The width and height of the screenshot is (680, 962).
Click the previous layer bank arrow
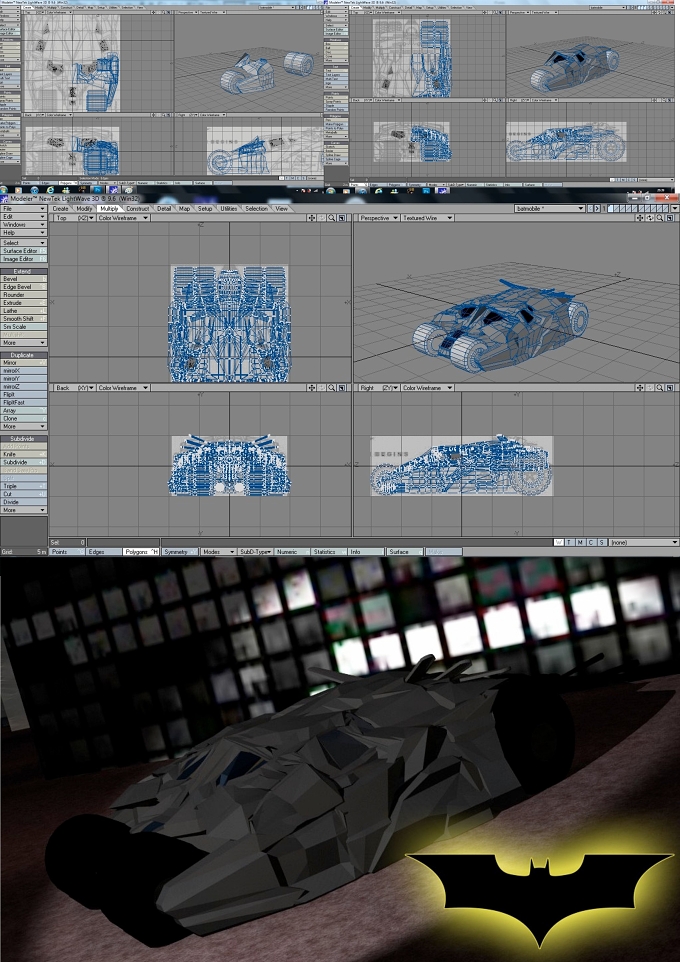click(x=590, y=209)
